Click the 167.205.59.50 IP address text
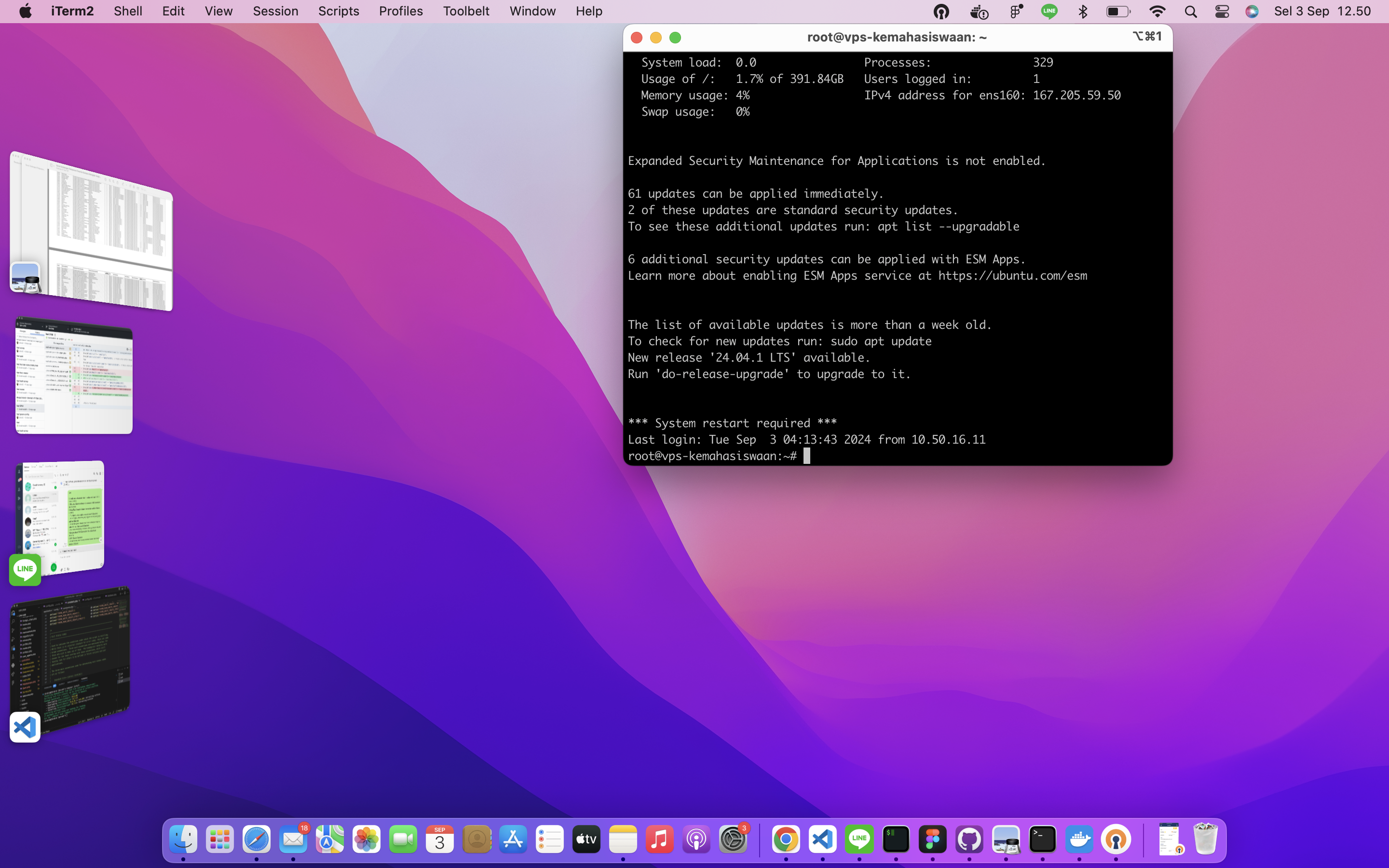 pyautogui.click(x=1077, y=95)
